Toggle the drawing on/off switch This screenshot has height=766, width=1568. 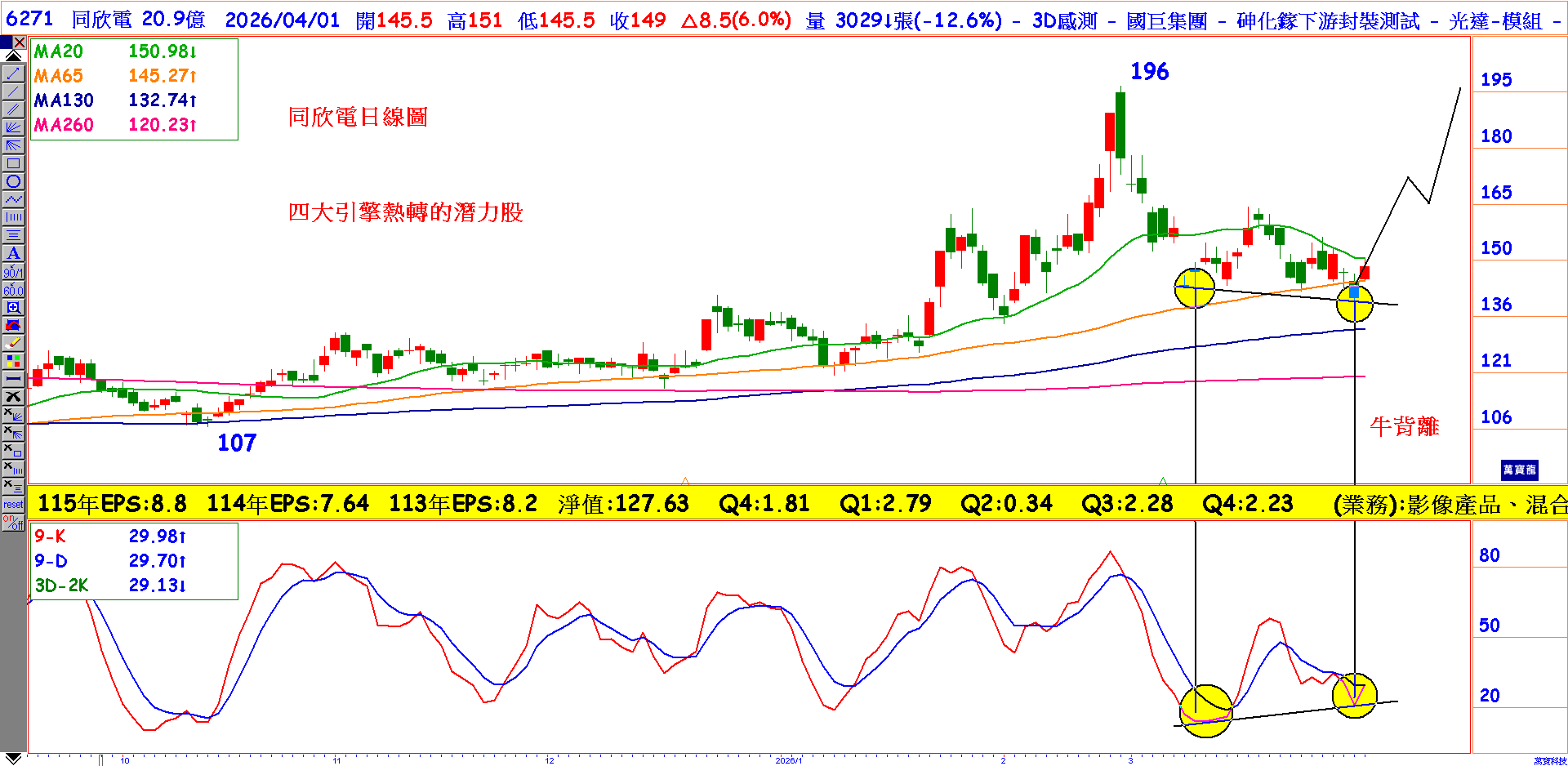click(x=13, y=523)
